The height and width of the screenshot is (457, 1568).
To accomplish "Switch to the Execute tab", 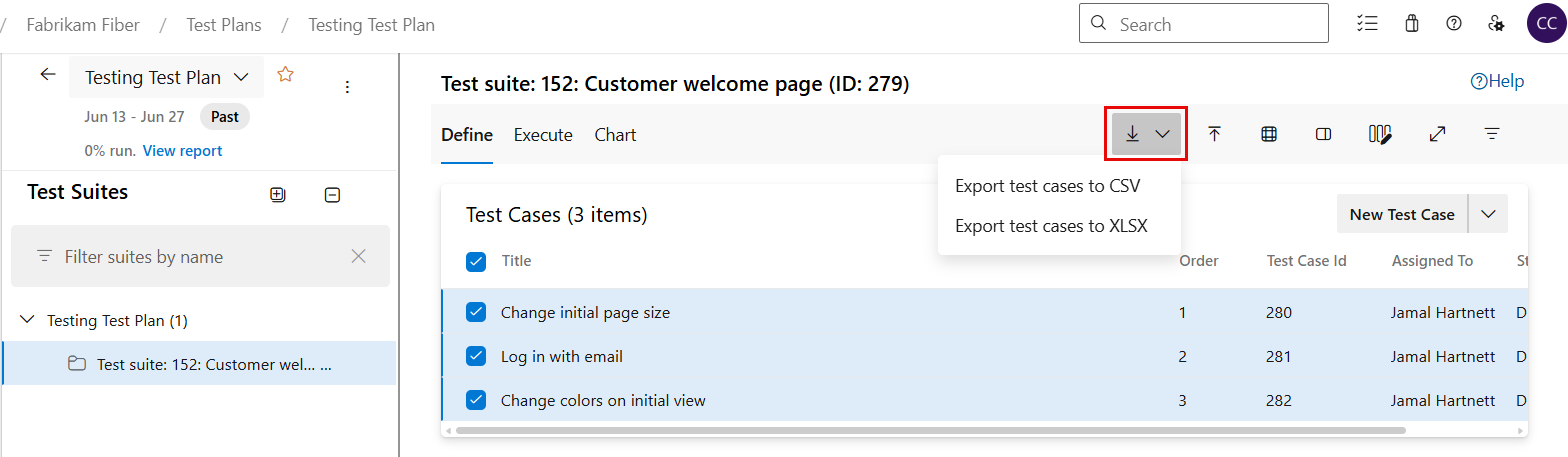I will coord(543,135).
